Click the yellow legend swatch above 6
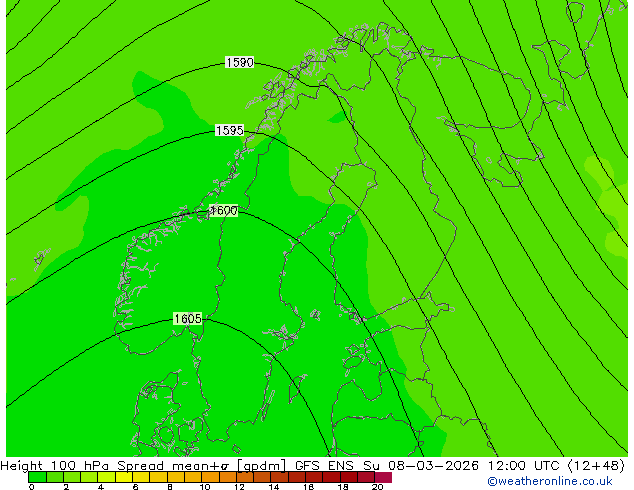 (x=141, y=477)
